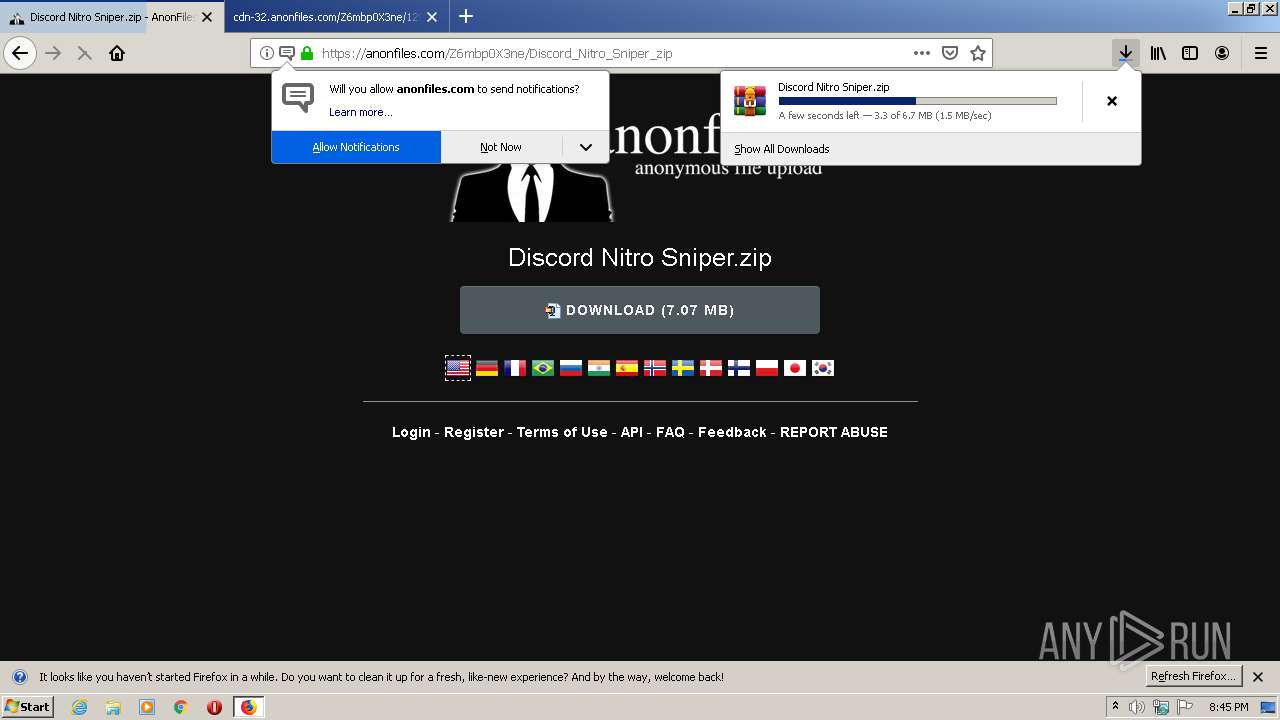Click Allow Notifications button
Viewport: 1280px width, 720px height.
356,147
